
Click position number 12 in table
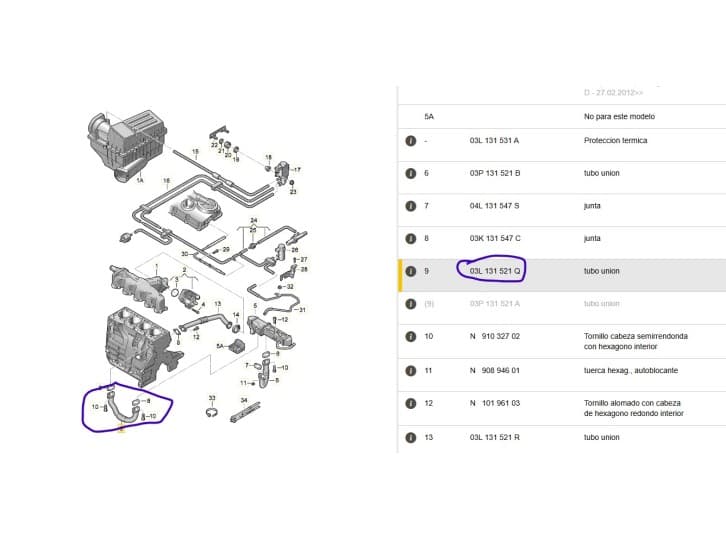(428, 403)
